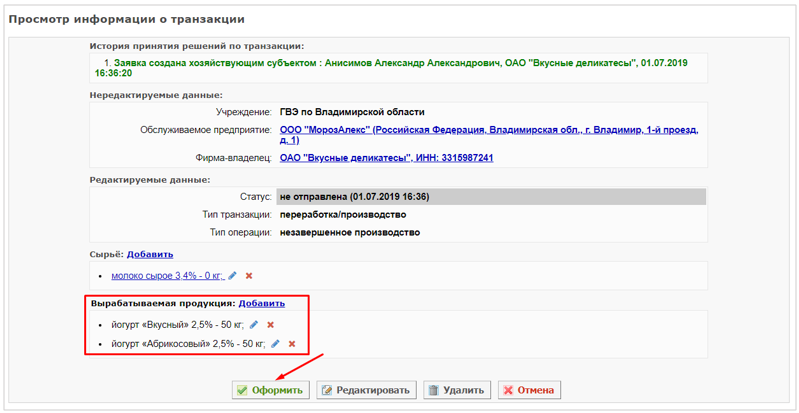Screen dimensions: 799x413
Task: Remove йогурт «Вкусный» with the red cross
Action: [x=271, y=325]
